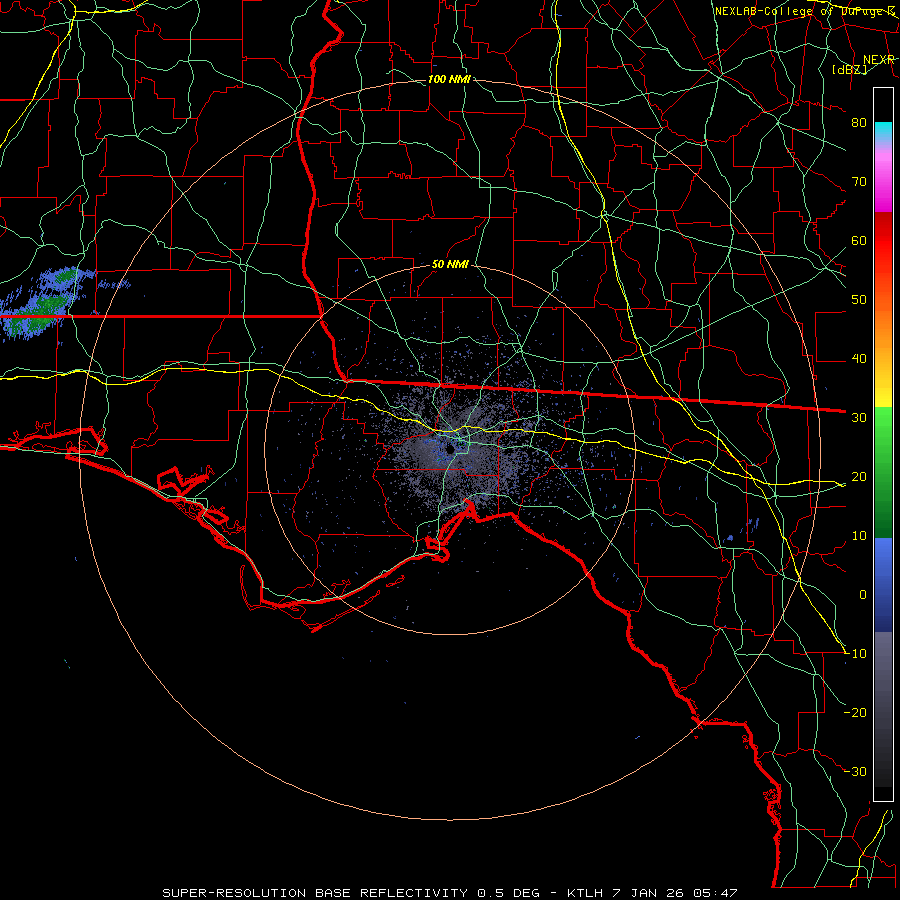Viewport: 900px width, 900px height.
Task: Click the -30 value on the dBZ scale
Action: pos(855,771)
